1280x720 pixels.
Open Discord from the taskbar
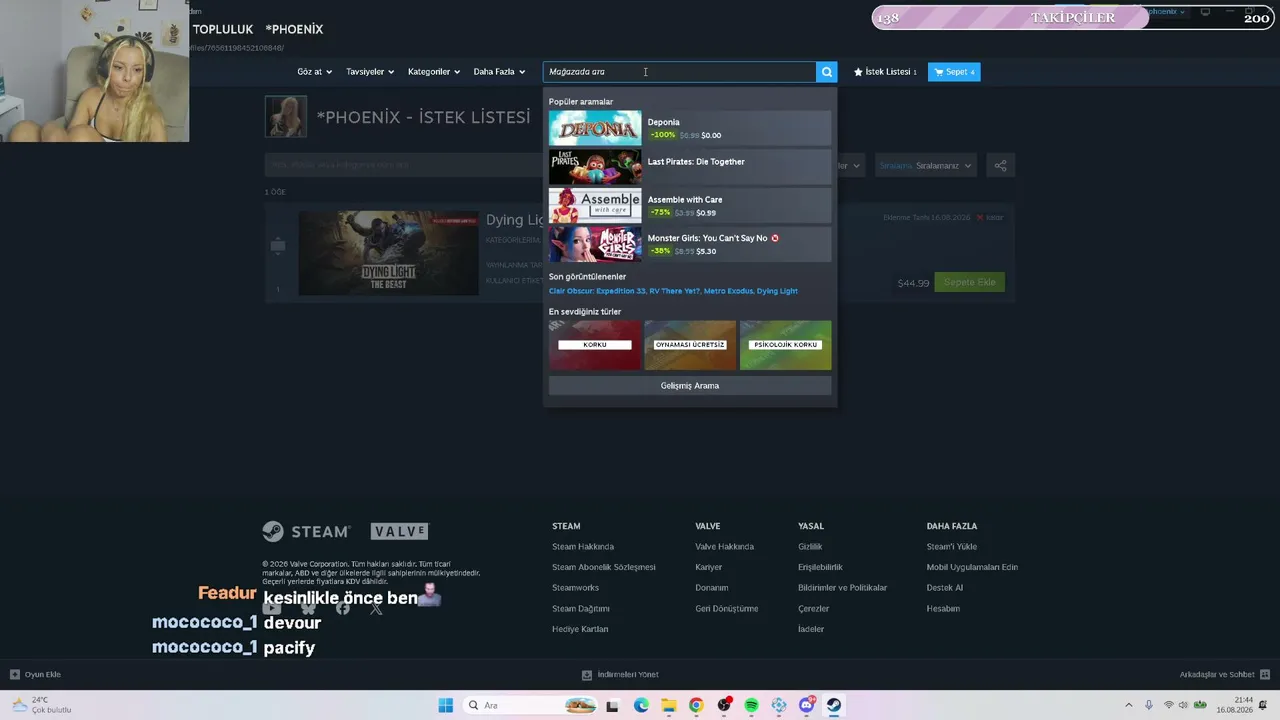tap(806, 705)
